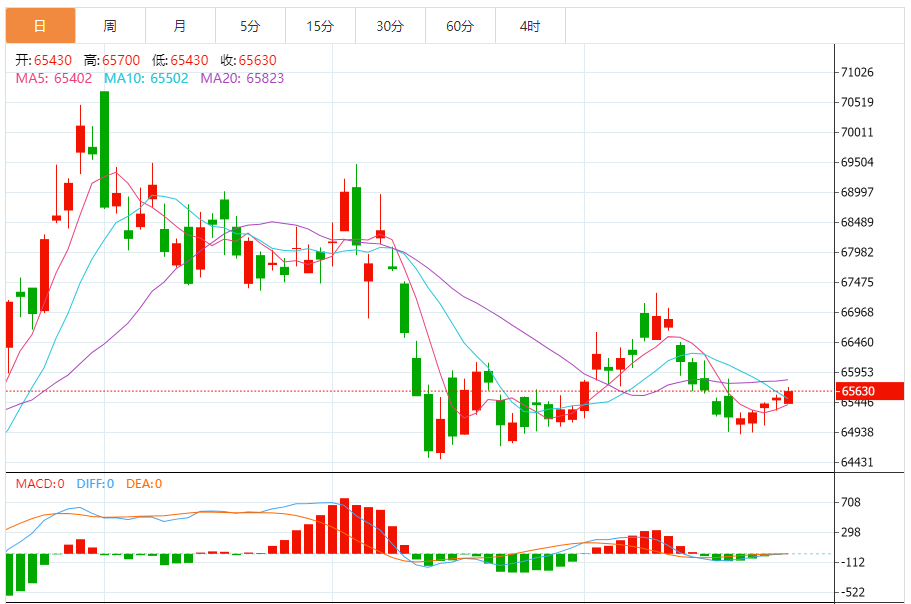
Task: Click the 70519 price axis label
Action: click(x=858, y=102)
